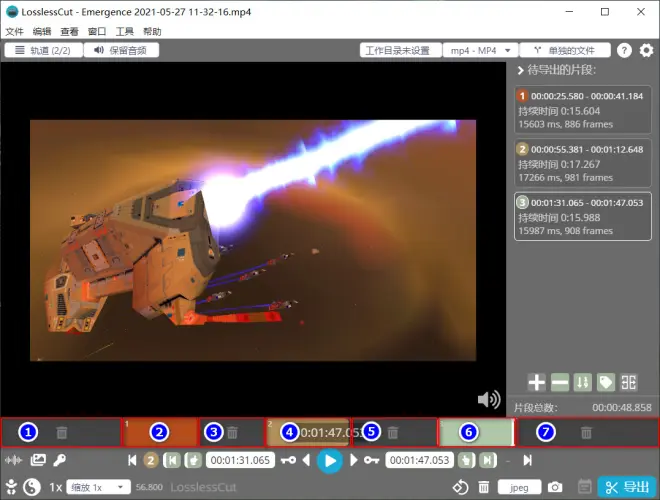The width and height of the screenshot is (660, 500).
Task: Click the 导出 export button
Action: (x=627, y=487)
